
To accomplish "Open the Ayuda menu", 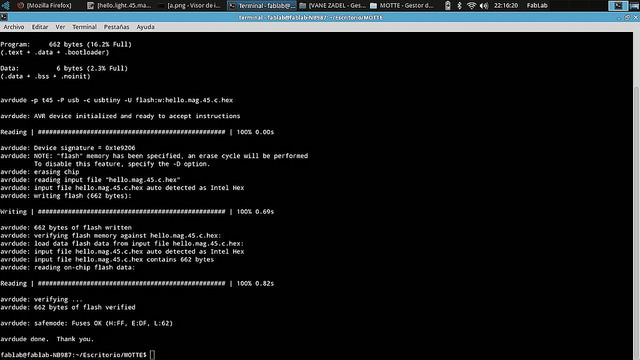I will tap(145, 27).
